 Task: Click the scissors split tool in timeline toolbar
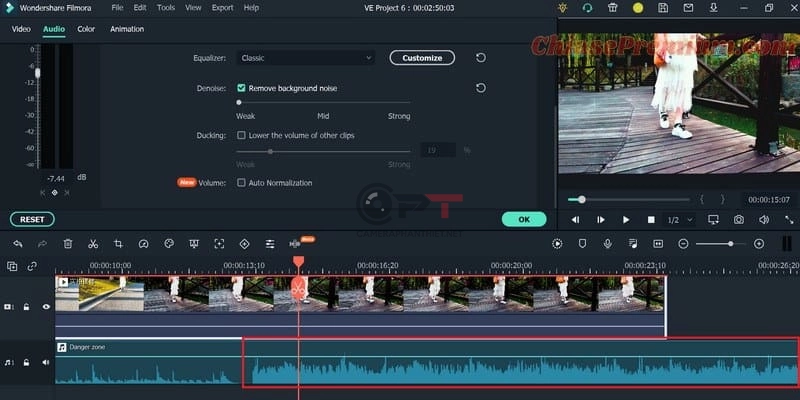92,243
